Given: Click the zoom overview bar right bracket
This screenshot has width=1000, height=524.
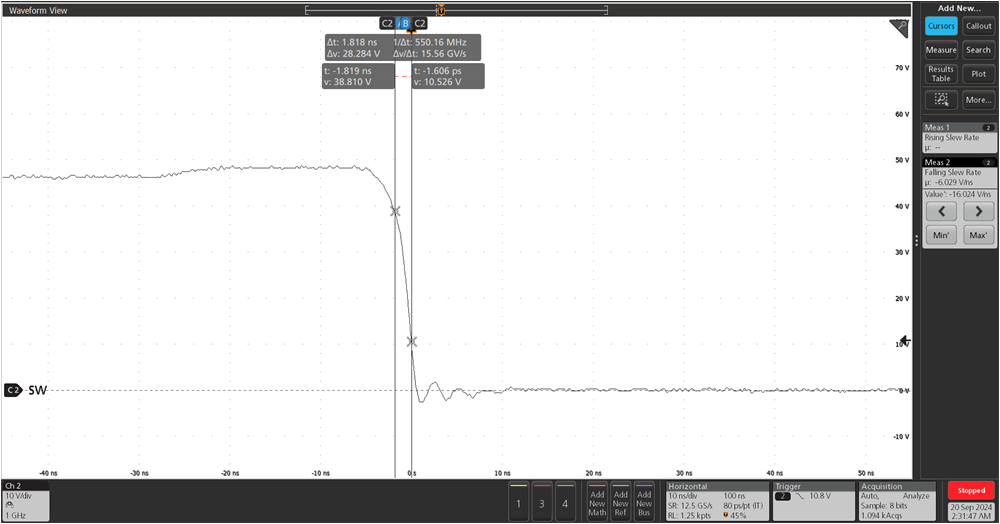Looking at the screenshot, I should pos(606,10).
